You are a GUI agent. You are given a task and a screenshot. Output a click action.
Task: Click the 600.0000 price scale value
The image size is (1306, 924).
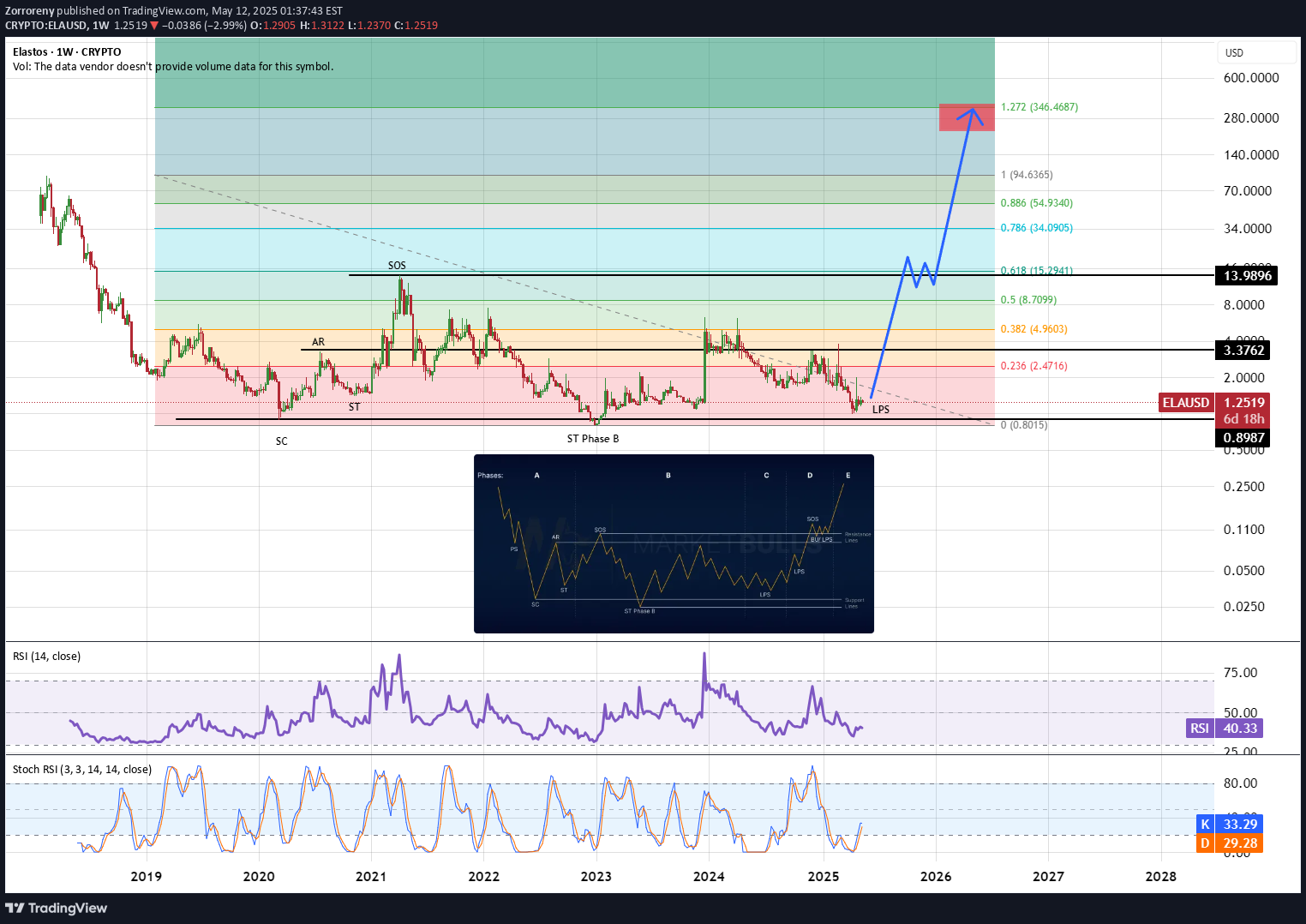1251,78
